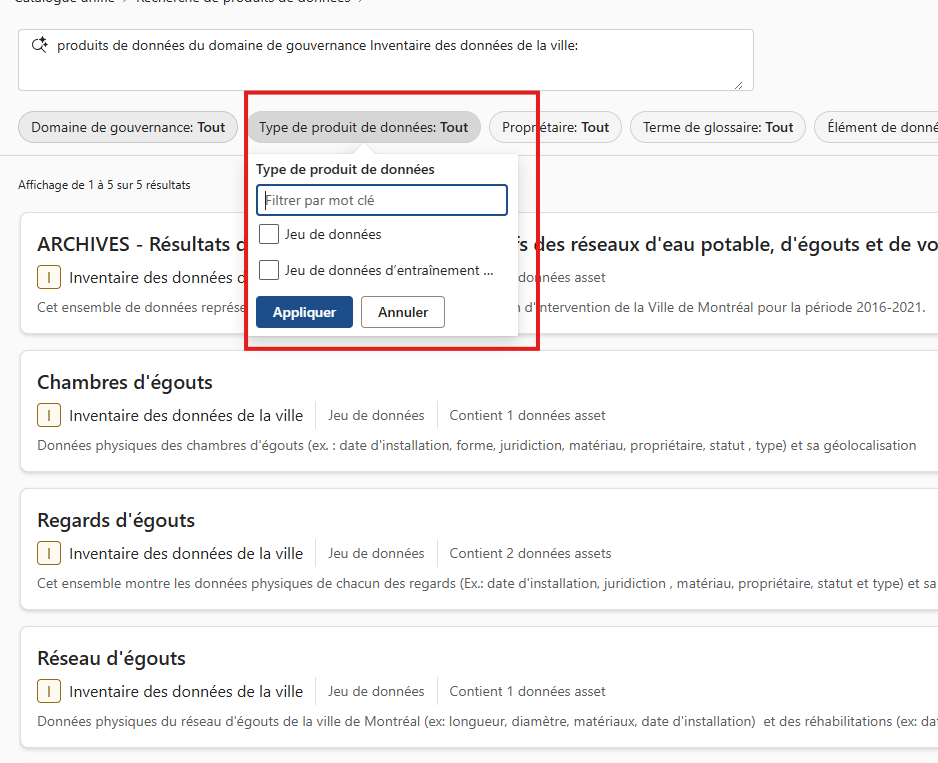The width and height of the screenshot is (938, 763).
Task: Click the Réseau d'égouts description text
Action: click(x=487, y=721)
